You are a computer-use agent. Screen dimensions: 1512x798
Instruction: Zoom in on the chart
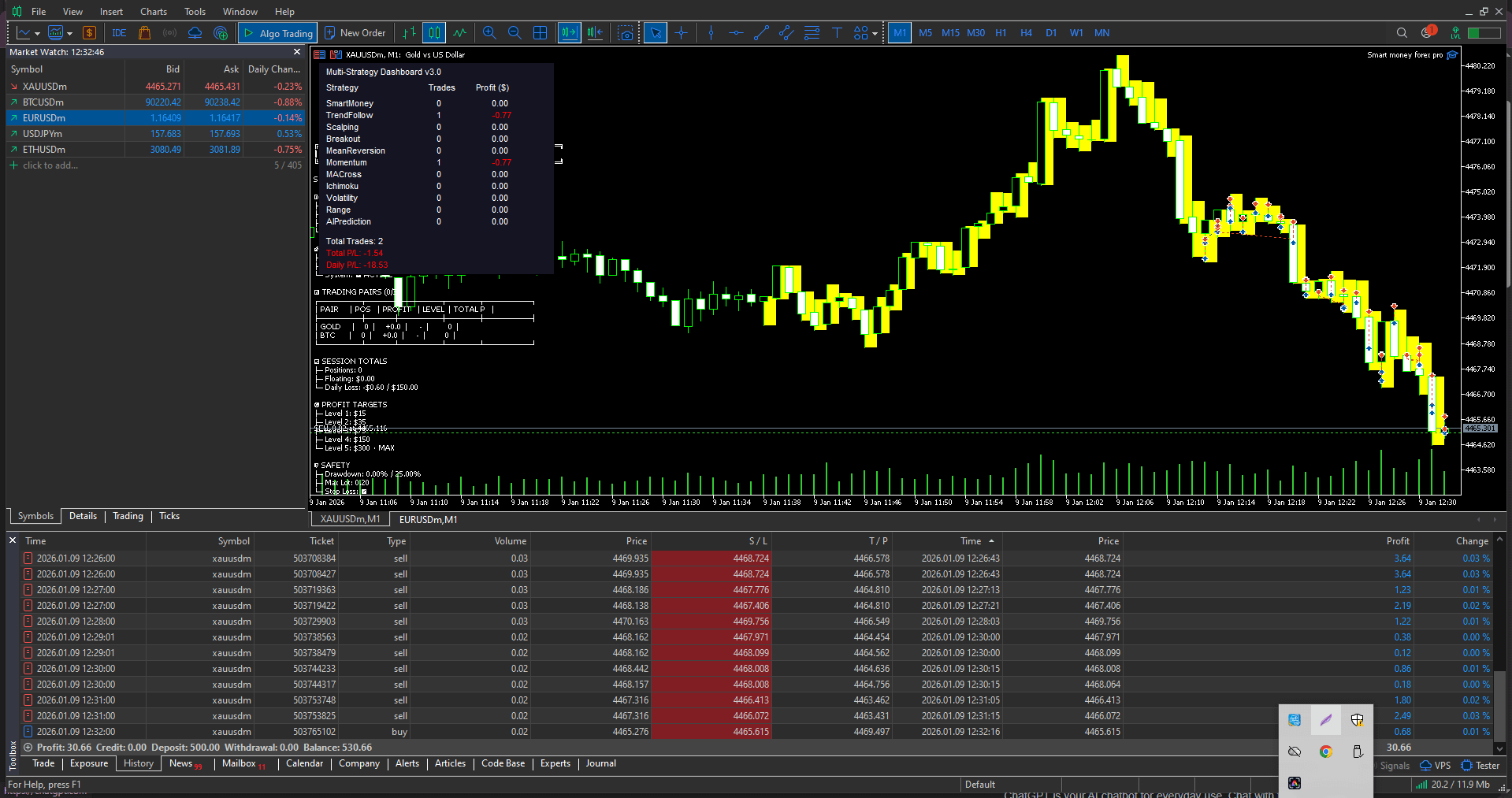pyautogui.click(x=489, y=33)
